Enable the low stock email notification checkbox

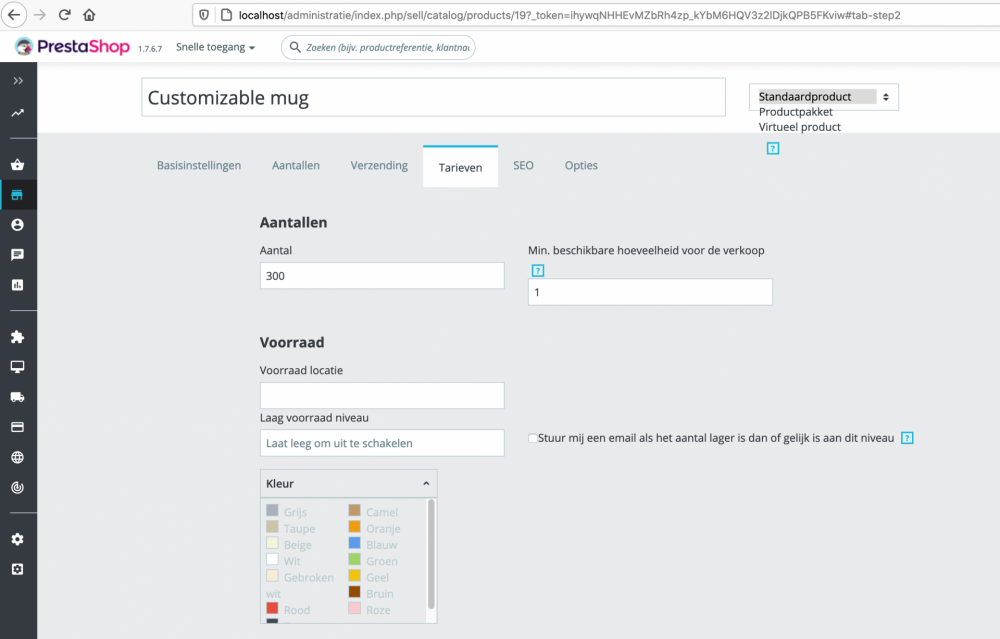pos(532,438)
